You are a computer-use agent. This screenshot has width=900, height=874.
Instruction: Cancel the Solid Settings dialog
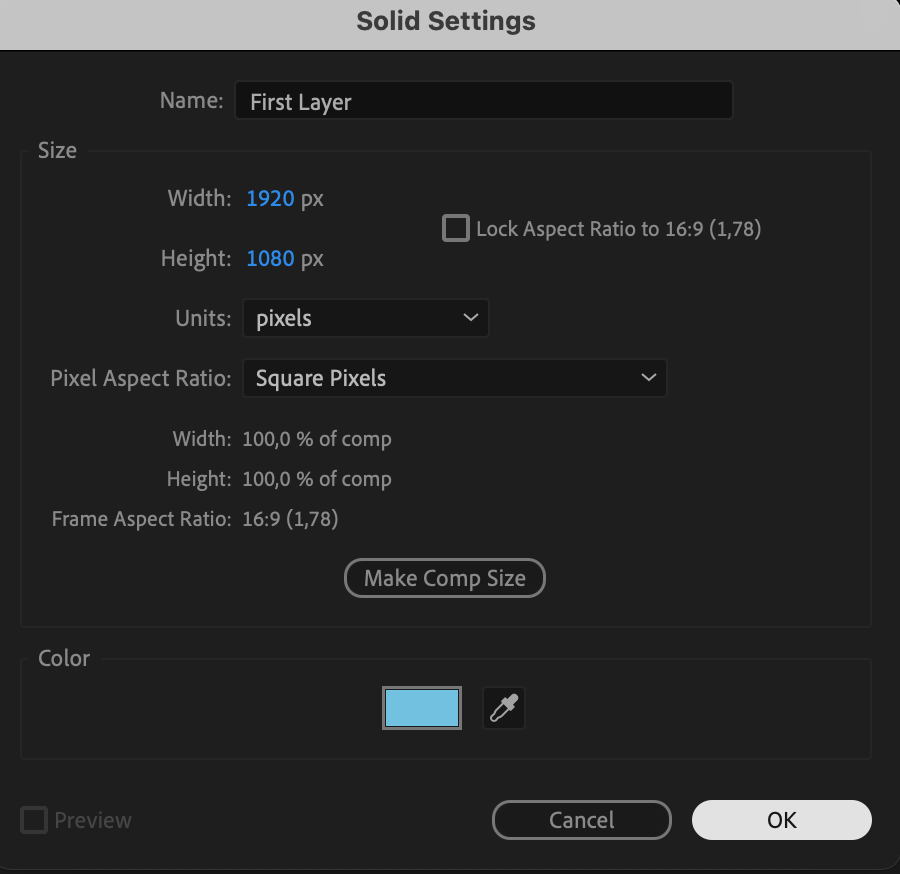581,820
